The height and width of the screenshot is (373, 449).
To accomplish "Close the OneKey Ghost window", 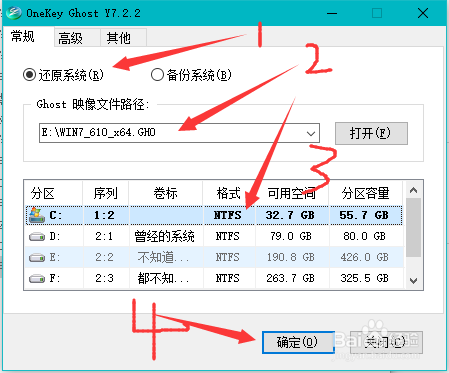I will pos(423,13).
